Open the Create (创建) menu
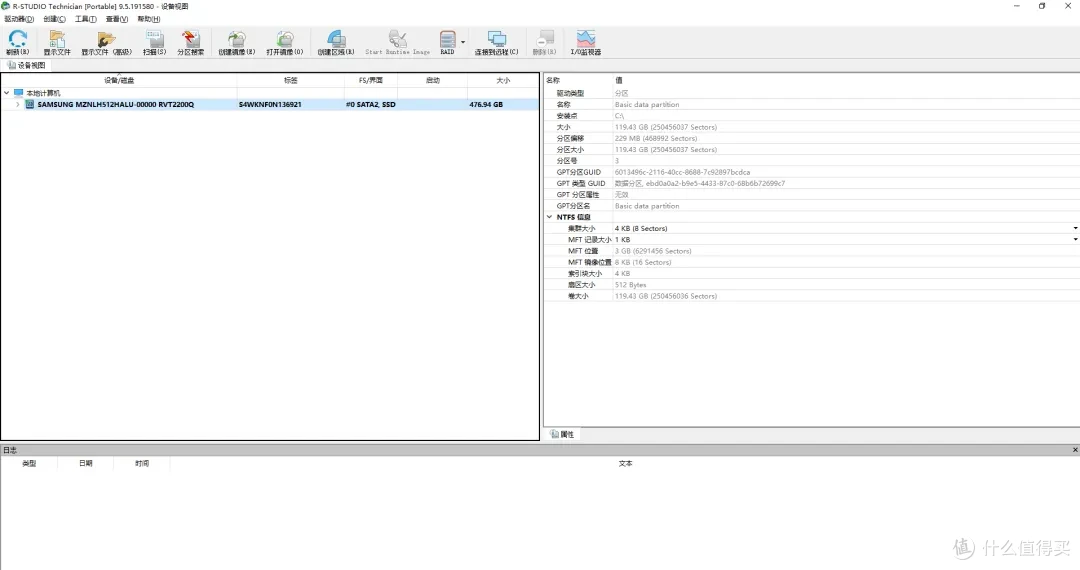The width and height of the screenshot is (1080, 570). pos(54,19)
